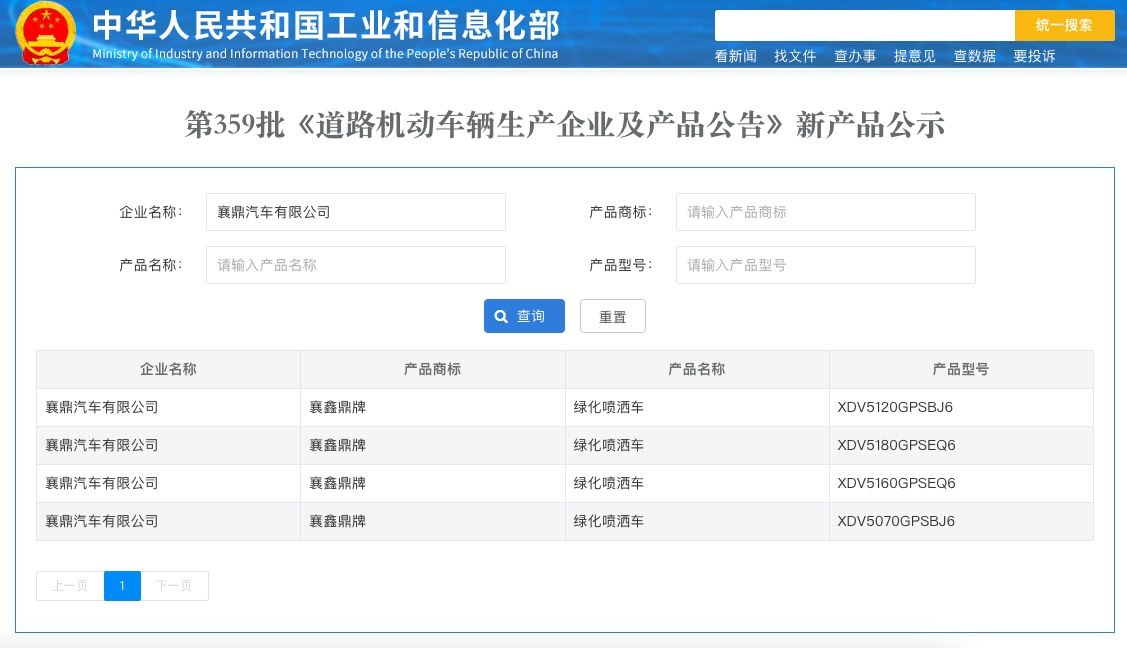Click the 企业名称 input field

pyautogui.click(x=356, y=212)
